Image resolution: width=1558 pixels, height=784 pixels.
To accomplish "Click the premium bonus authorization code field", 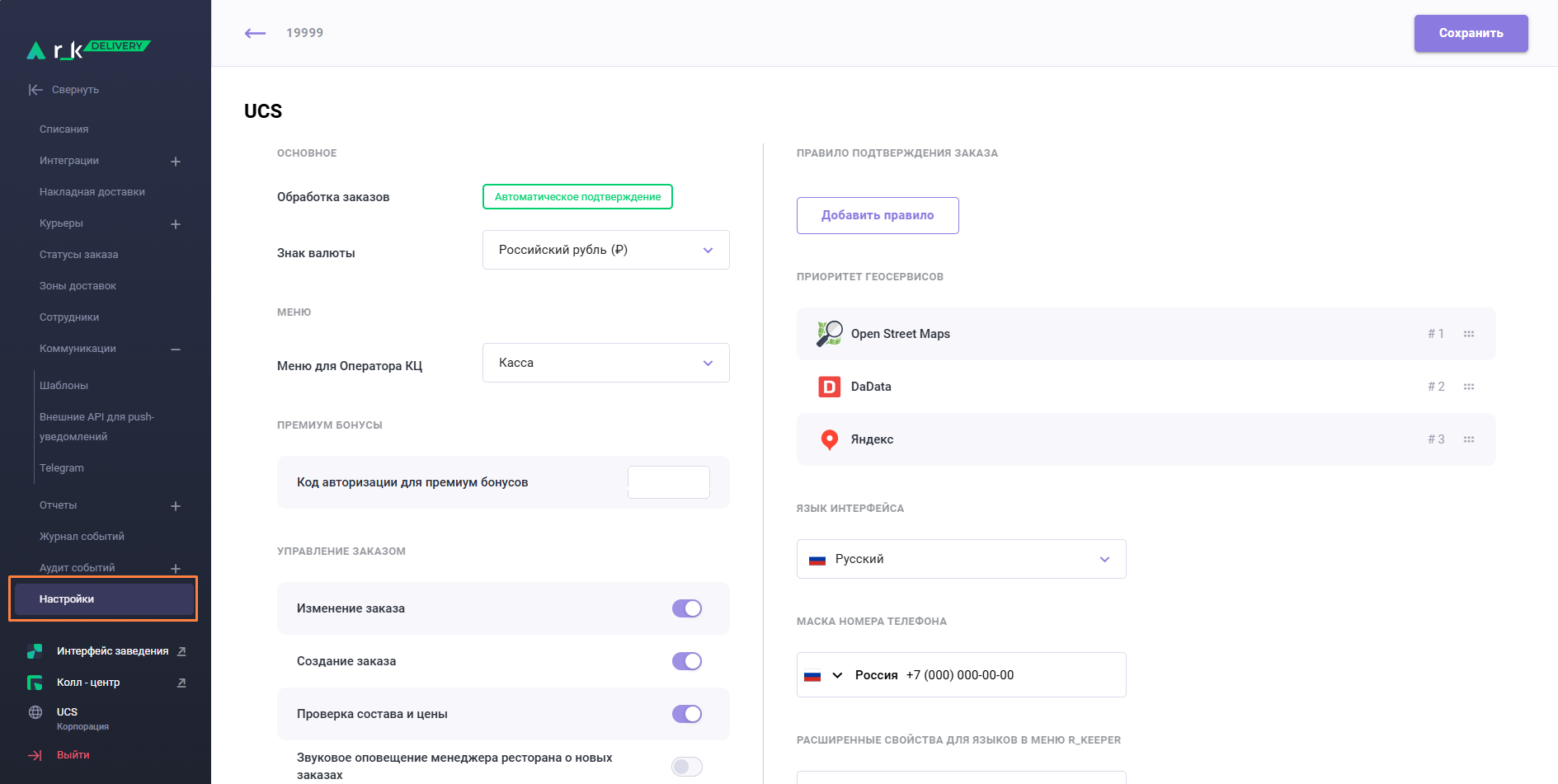I will [x=668, y=482].
